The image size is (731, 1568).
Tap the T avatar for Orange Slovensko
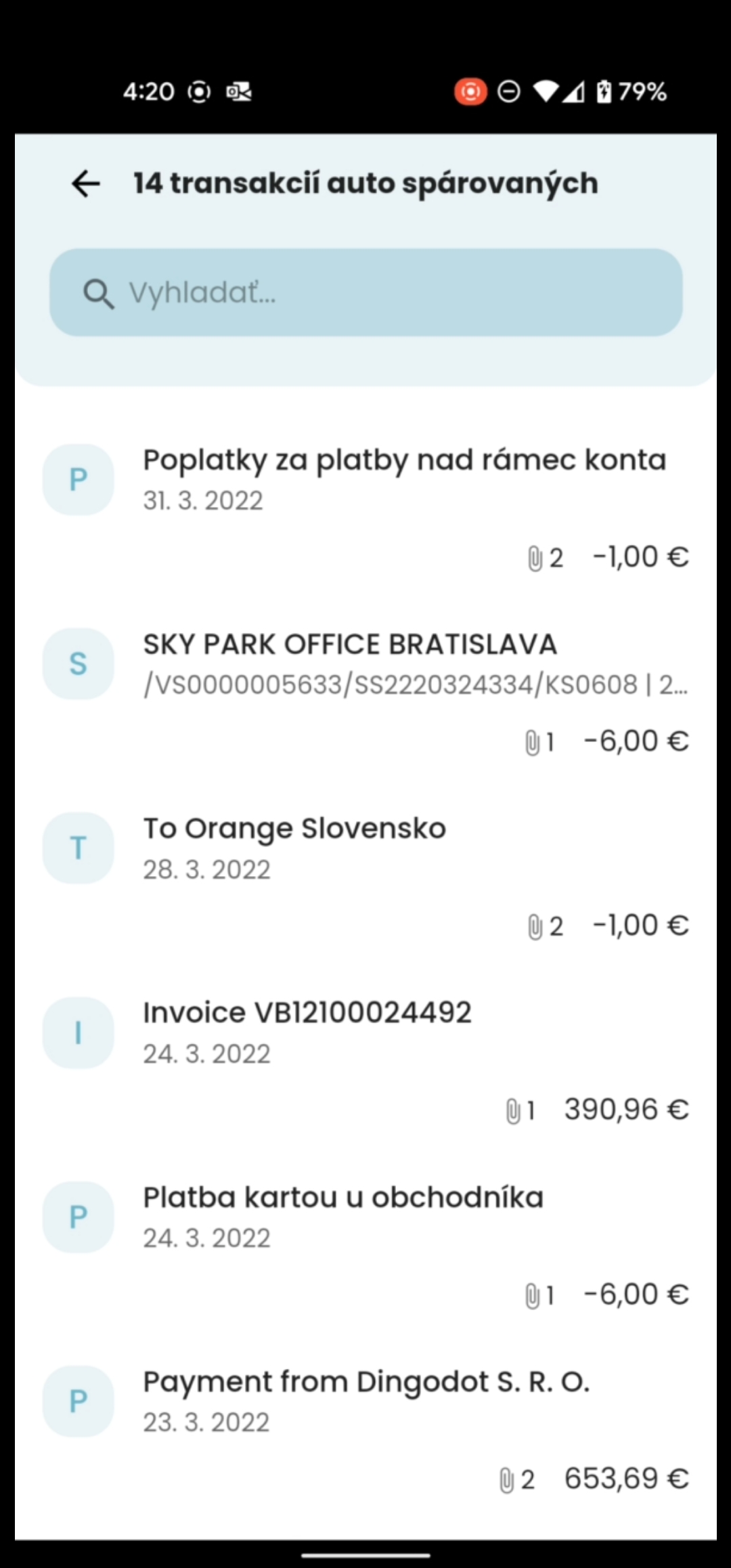point(79,848)
